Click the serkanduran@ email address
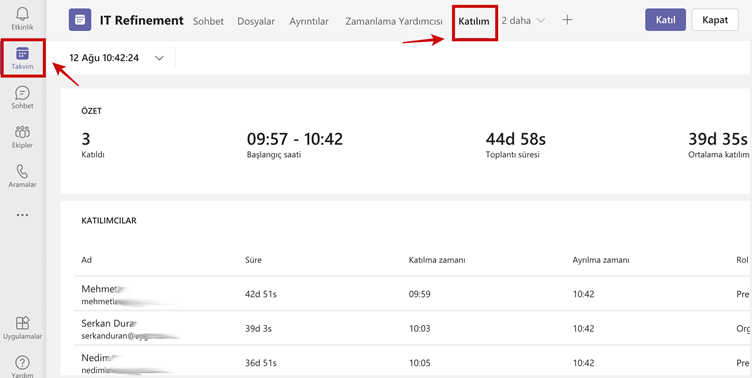This screenshot has height=378, width=752. (x=124, y=336)
